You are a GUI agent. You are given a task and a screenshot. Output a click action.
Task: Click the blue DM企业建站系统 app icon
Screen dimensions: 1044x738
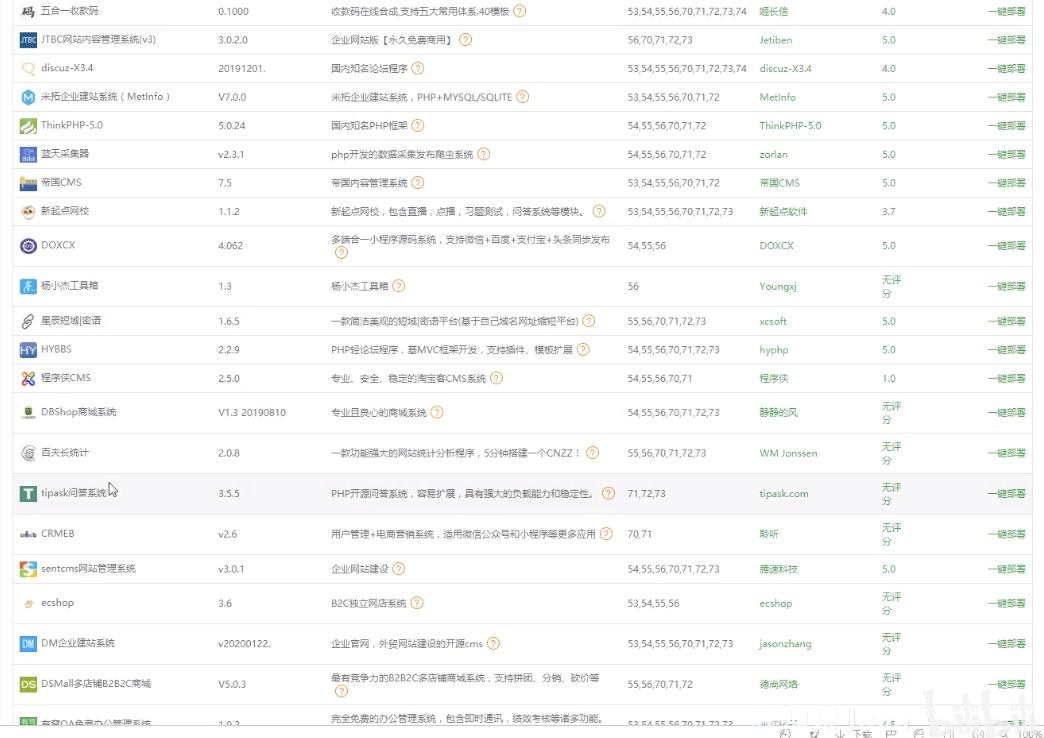click(28, 644)
